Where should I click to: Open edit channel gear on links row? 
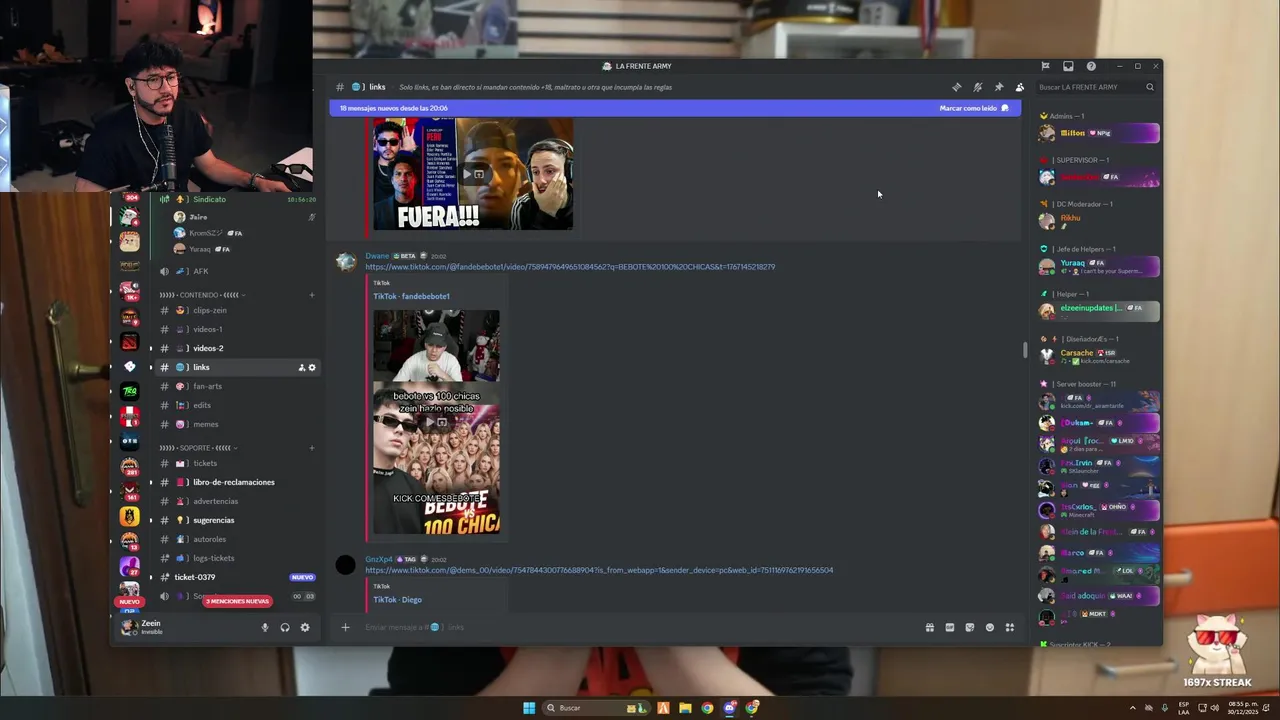point(312,367)
